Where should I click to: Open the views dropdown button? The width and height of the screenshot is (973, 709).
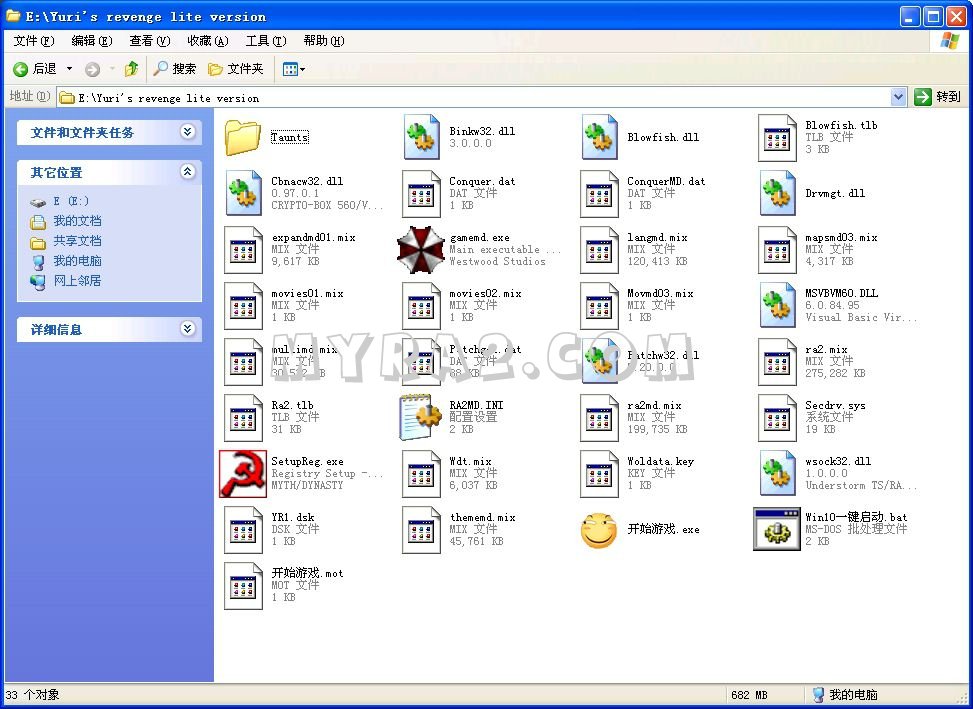[294, 69]
